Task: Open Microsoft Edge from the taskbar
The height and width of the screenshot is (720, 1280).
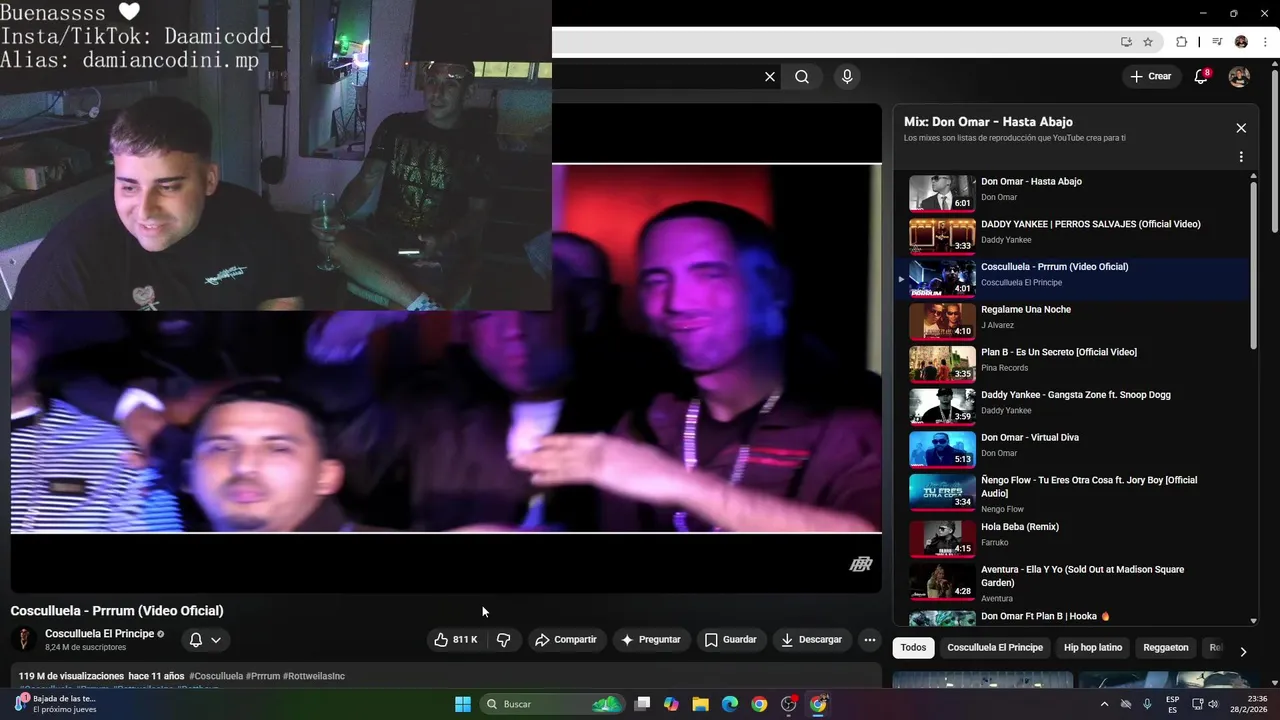Action: pos(730,704)
